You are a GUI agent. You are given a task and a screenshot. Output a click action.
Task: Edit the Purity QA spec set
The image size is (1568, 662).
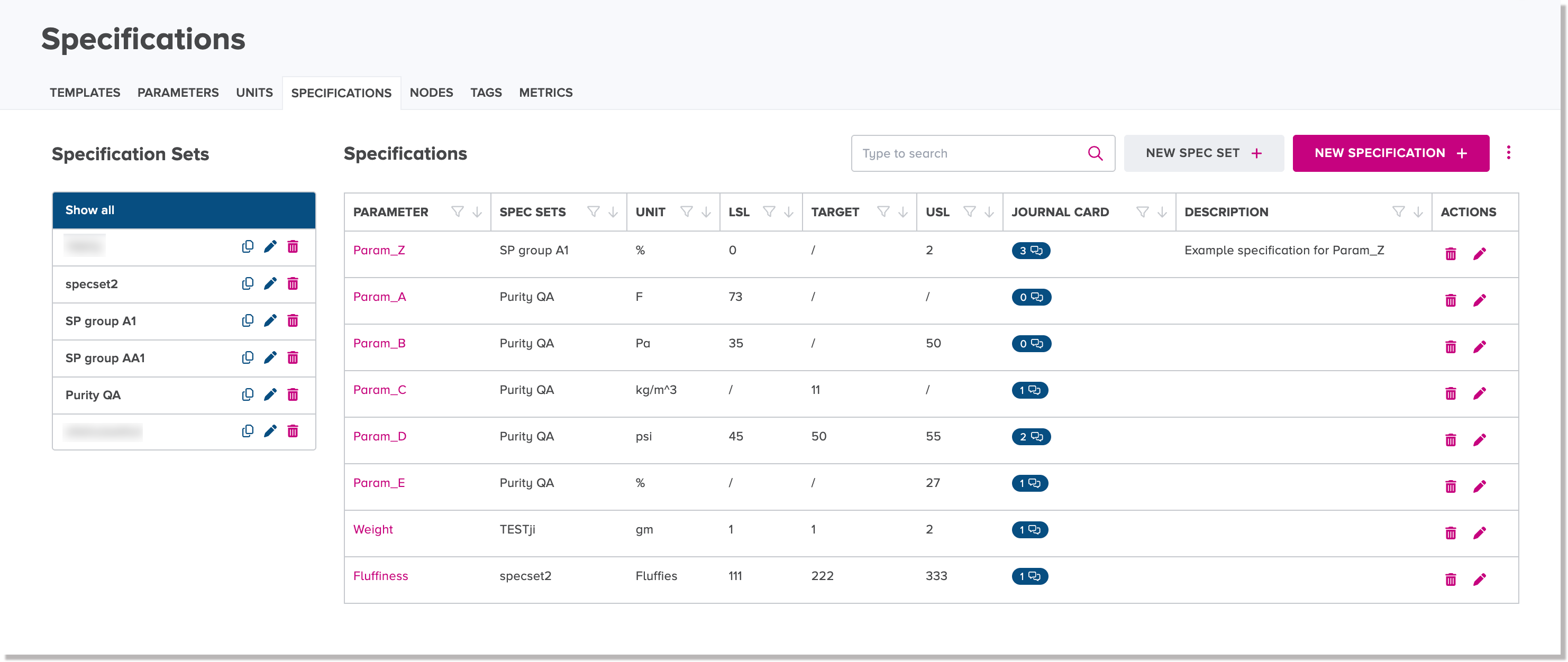coord(270,395)
